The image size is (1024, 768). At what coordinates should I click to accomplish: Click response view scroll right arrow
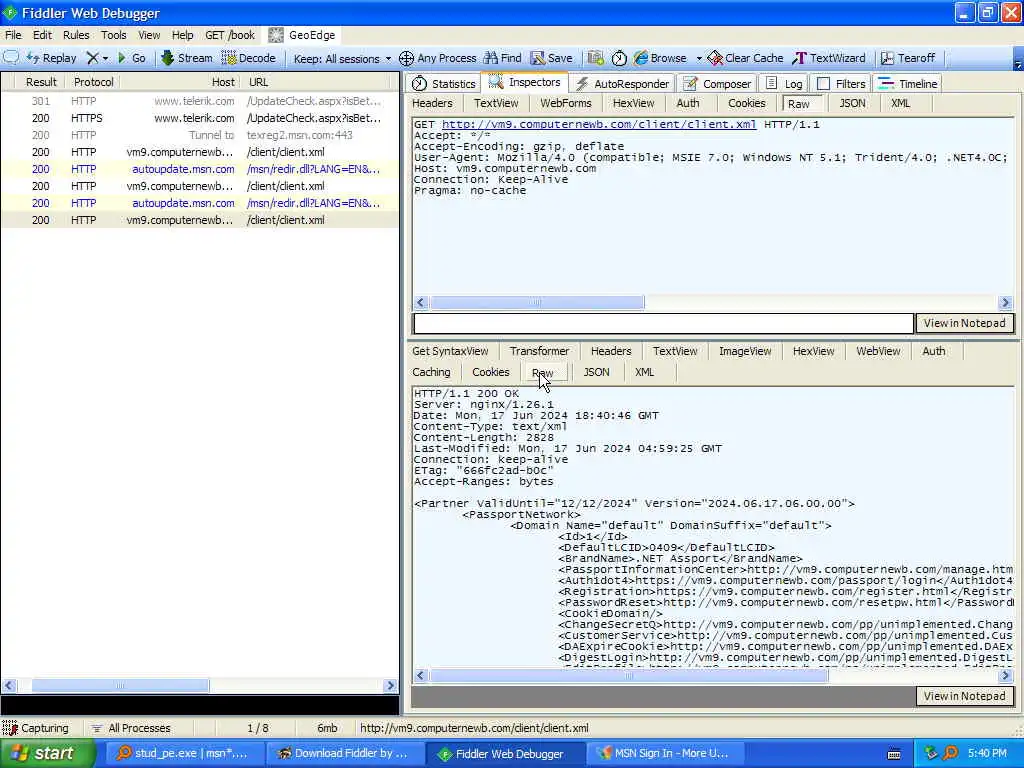1006,675
